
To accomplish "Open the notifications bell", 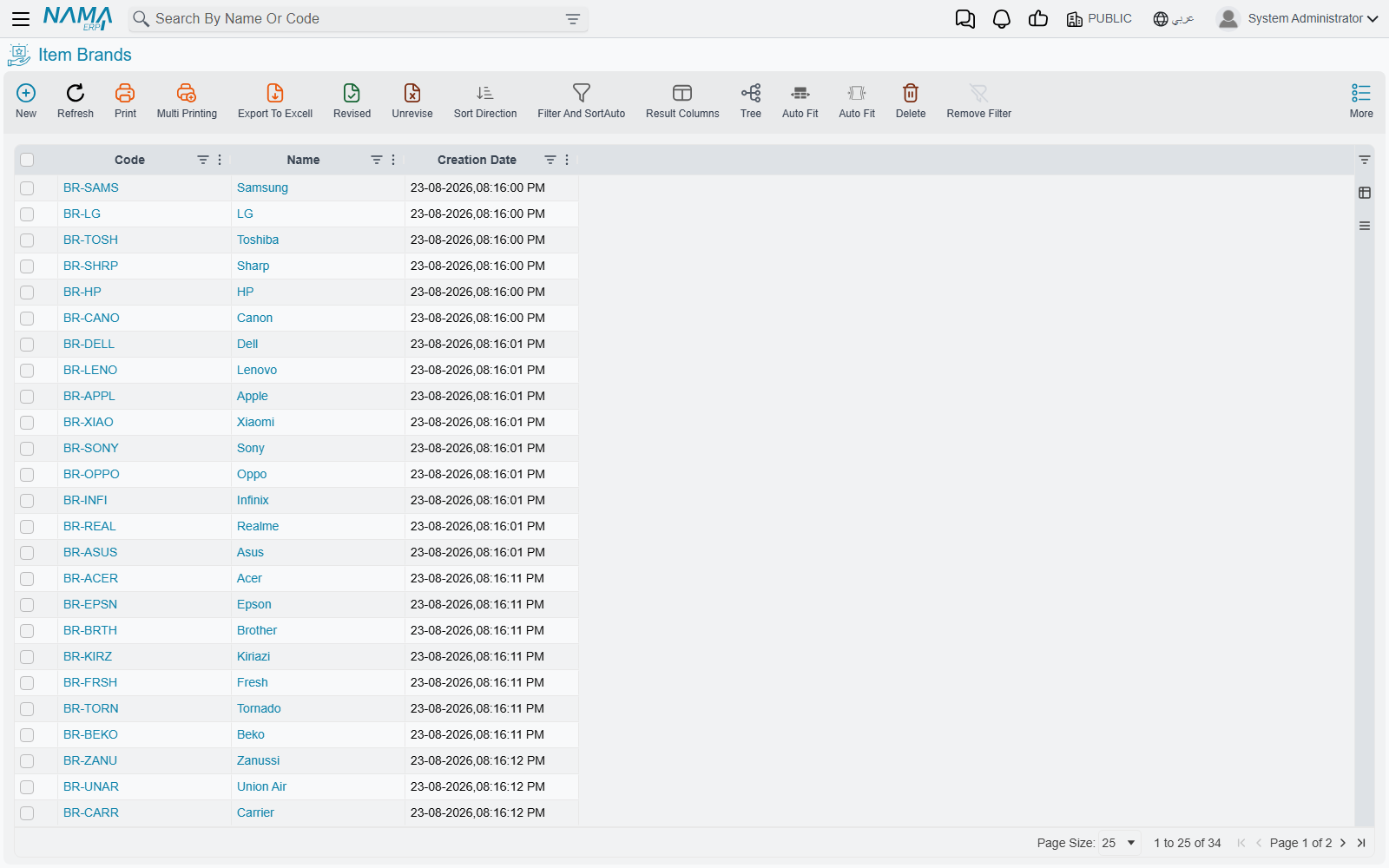I will point(1002,19).
